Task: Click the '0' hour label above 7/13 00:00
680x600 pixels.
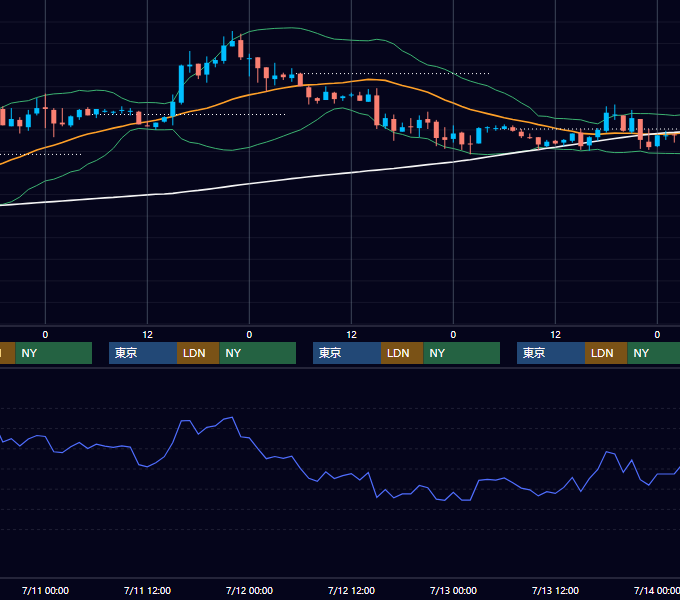Action: 453,335
